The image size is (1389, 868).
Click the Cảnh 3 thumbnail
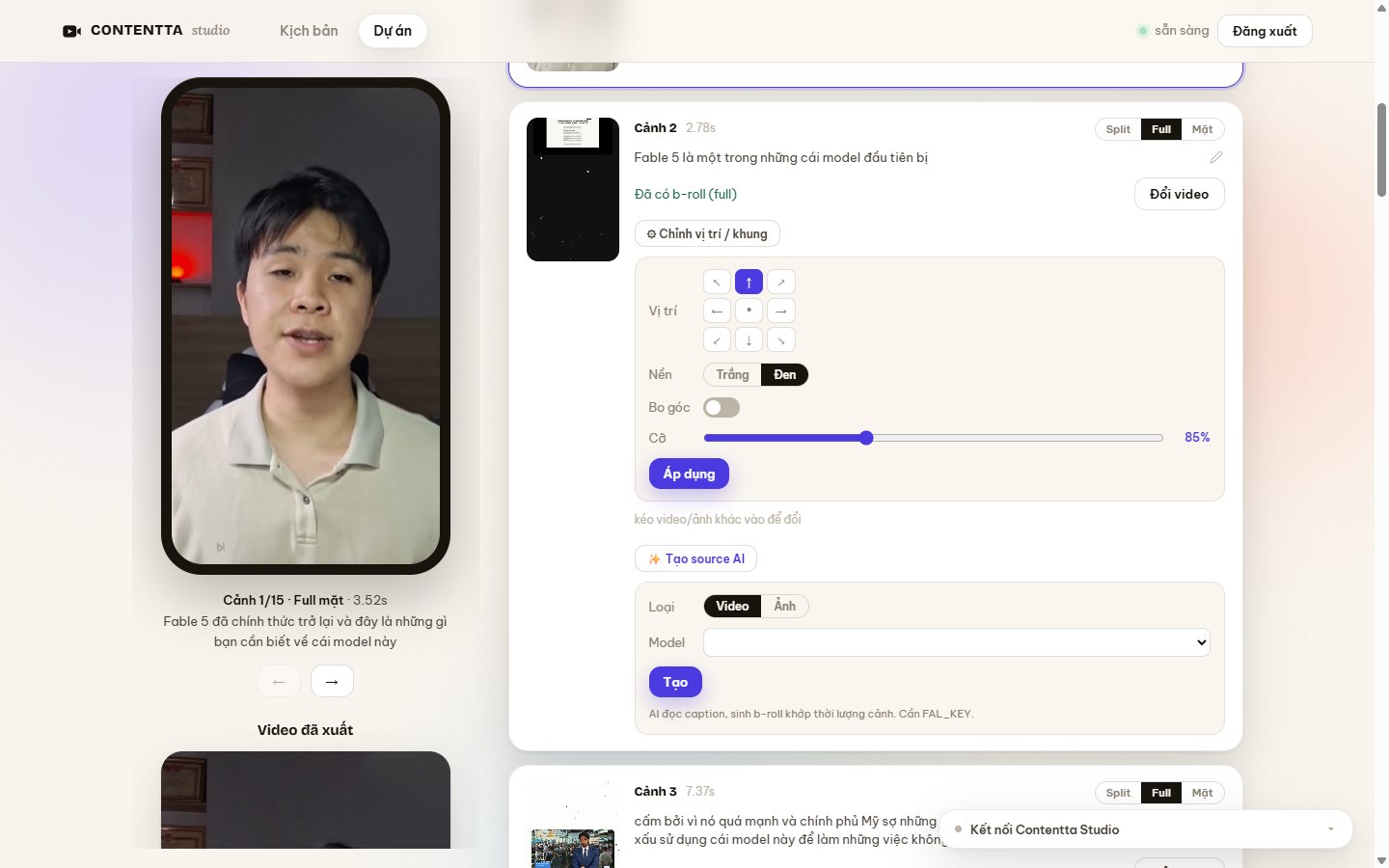[573, 825]
